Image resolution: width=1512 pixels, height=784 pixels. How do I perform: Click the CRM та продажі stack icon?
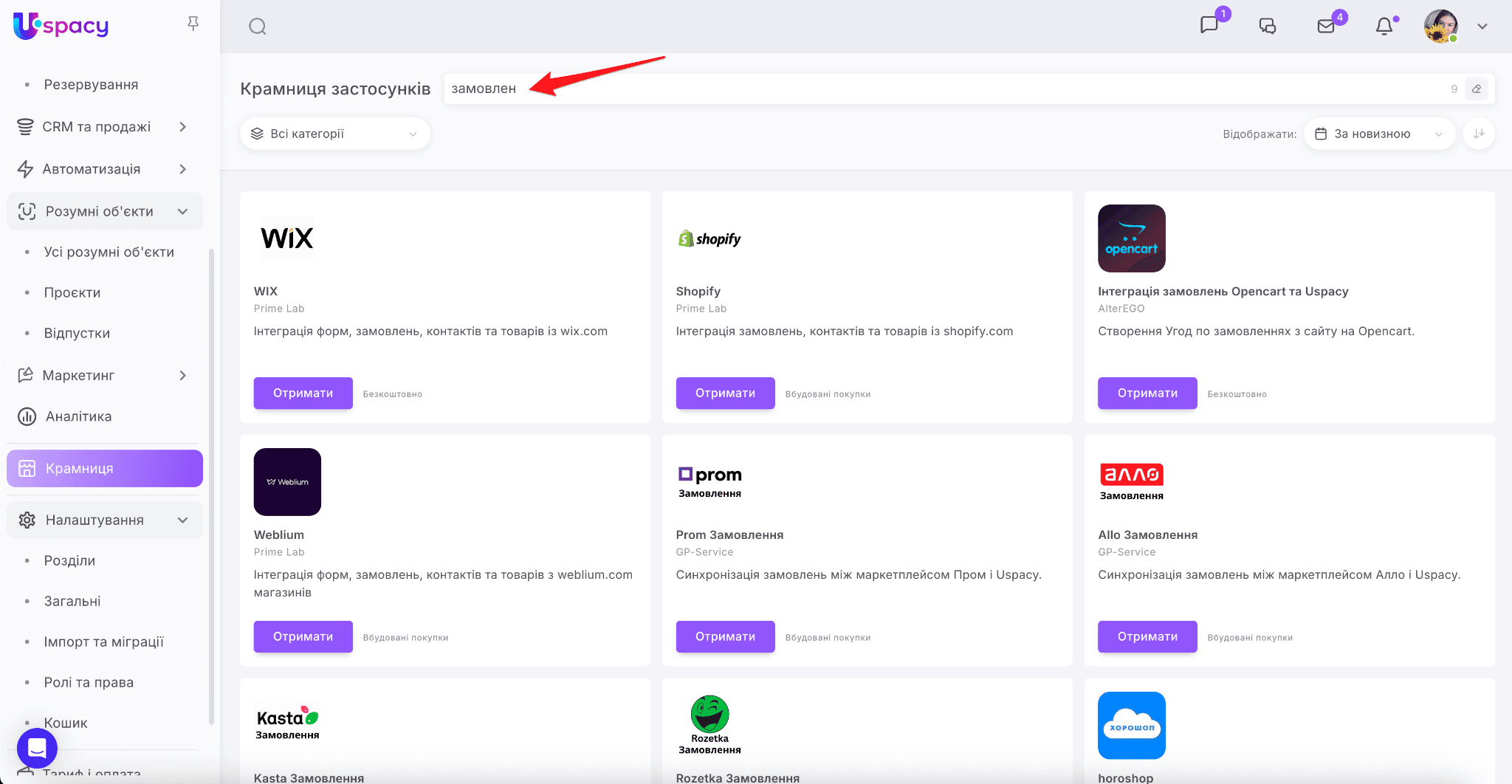(25, 127)
